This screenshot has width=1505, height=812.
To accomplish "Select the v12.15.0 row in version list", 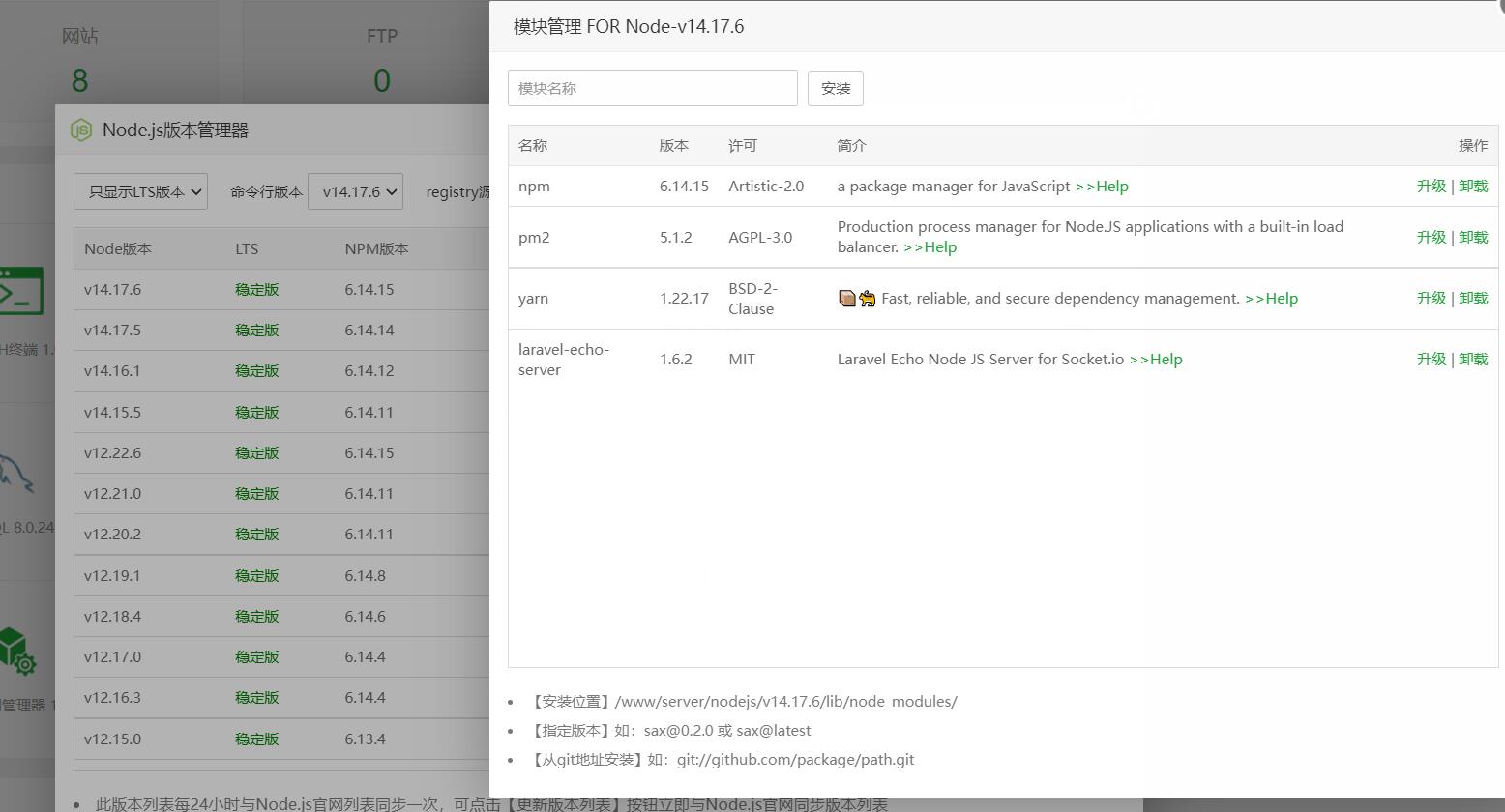I will [x=281, y=739].
